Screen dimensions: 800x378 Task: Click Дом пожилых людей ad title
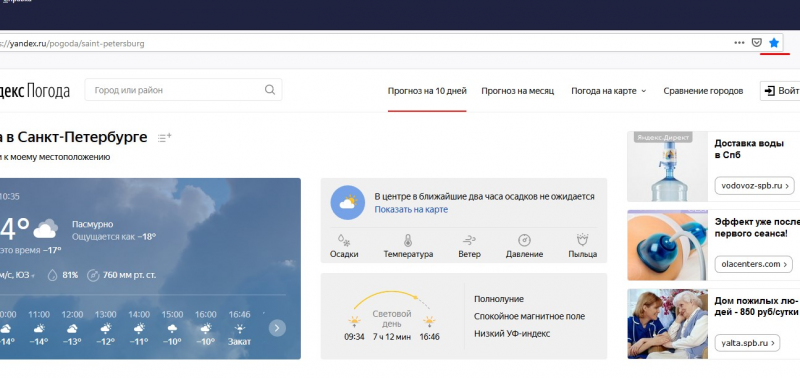[x=757, y=306]
